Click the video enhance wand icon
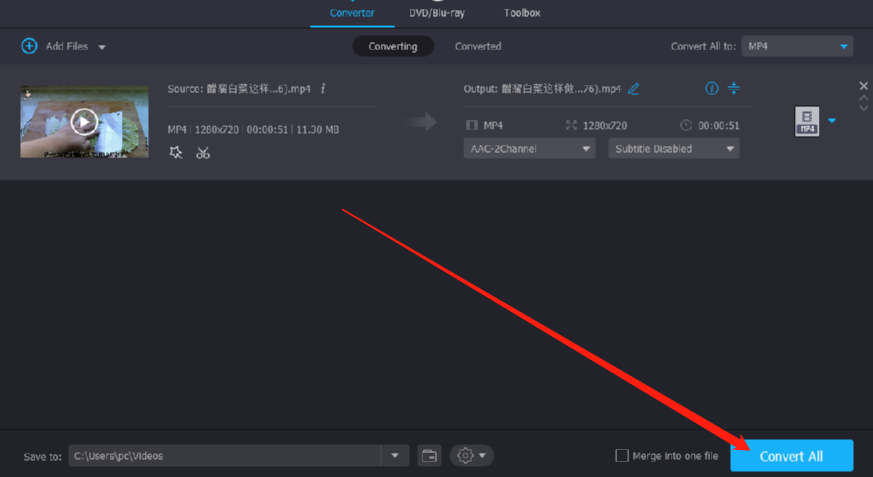Screen dimensions: 873x477 click(x=176, y=153)
